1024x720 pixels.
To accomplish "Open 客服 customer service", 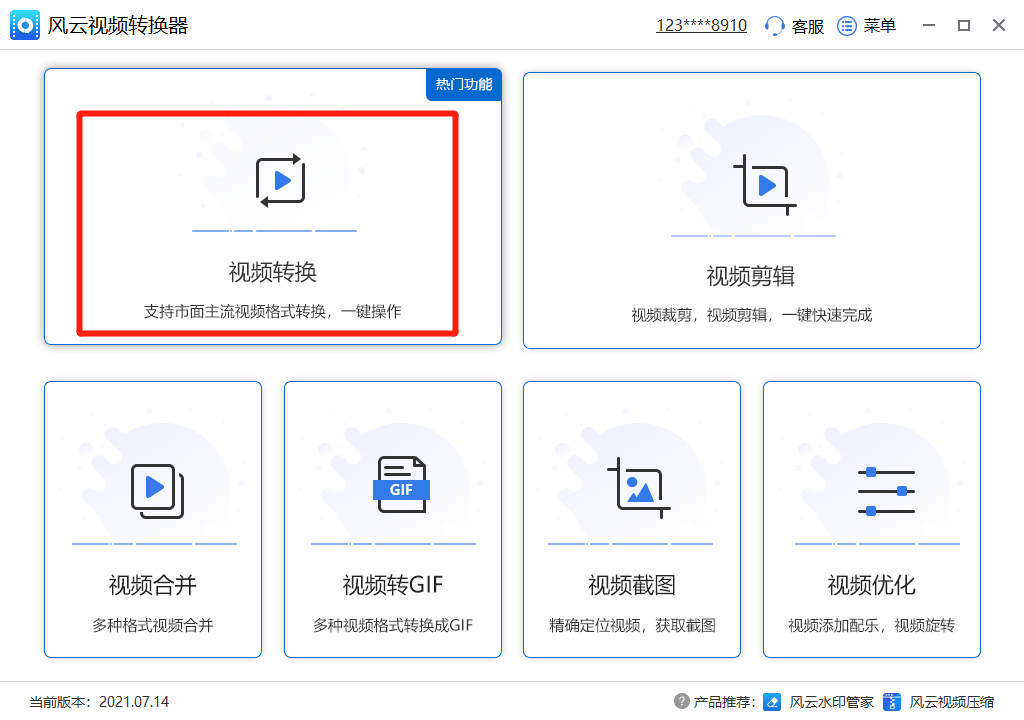I will [x=808, y=26].
